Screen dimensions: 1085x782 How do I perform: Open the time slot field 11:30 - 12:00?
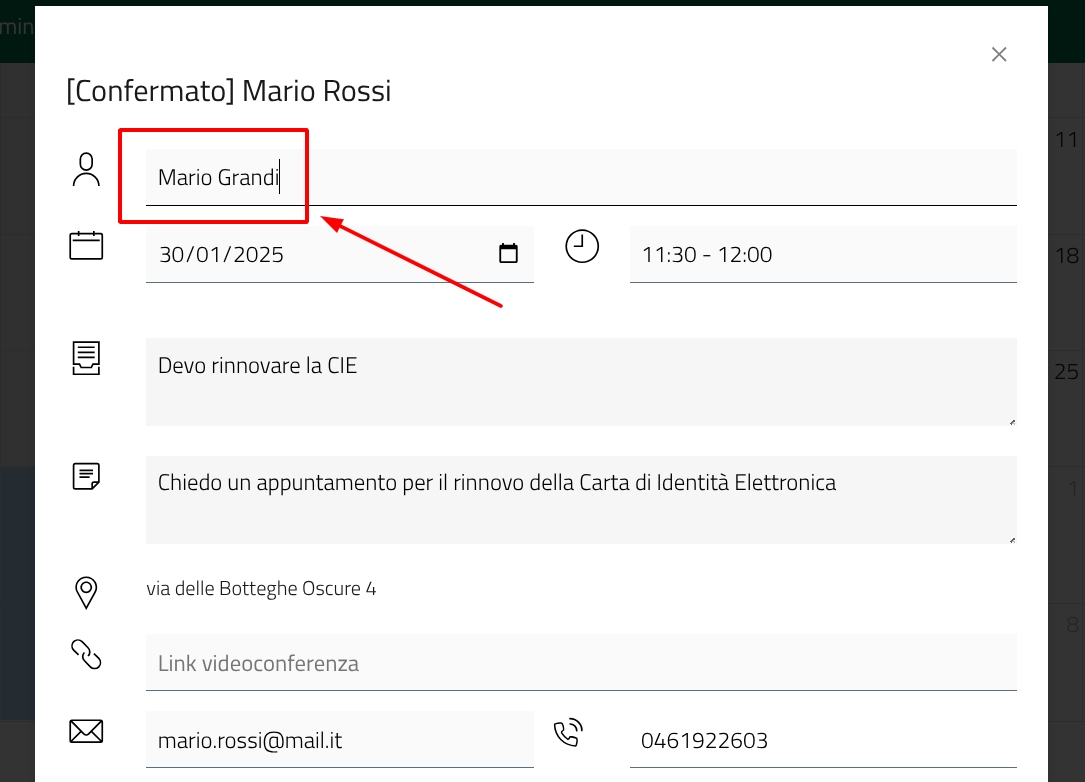point(822,254)
